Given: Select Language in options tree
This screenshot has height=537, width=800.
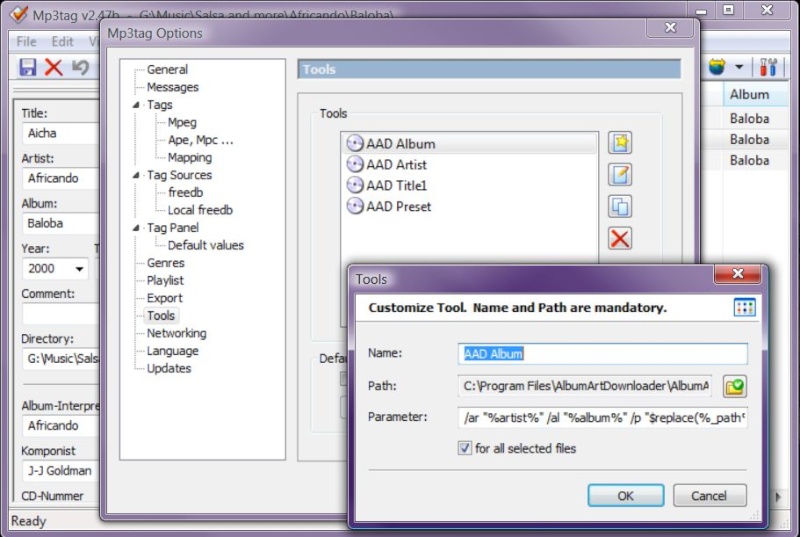Looking at the screenshot, I should 172,351.
